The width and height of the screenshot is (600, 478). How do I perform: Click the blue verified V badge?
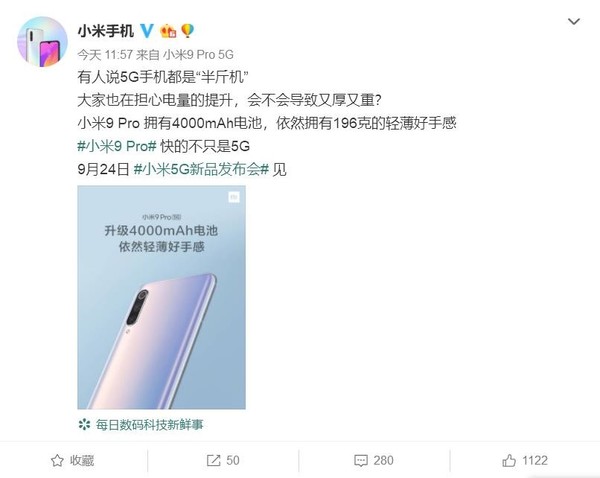click(x=147, y=31)
